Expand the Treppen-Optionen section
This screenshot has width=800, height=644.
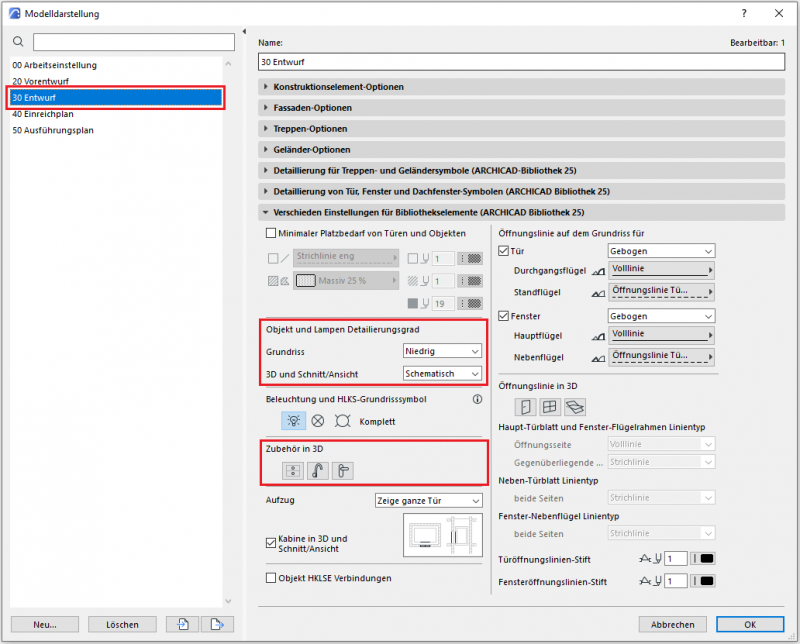coord(310,129)
